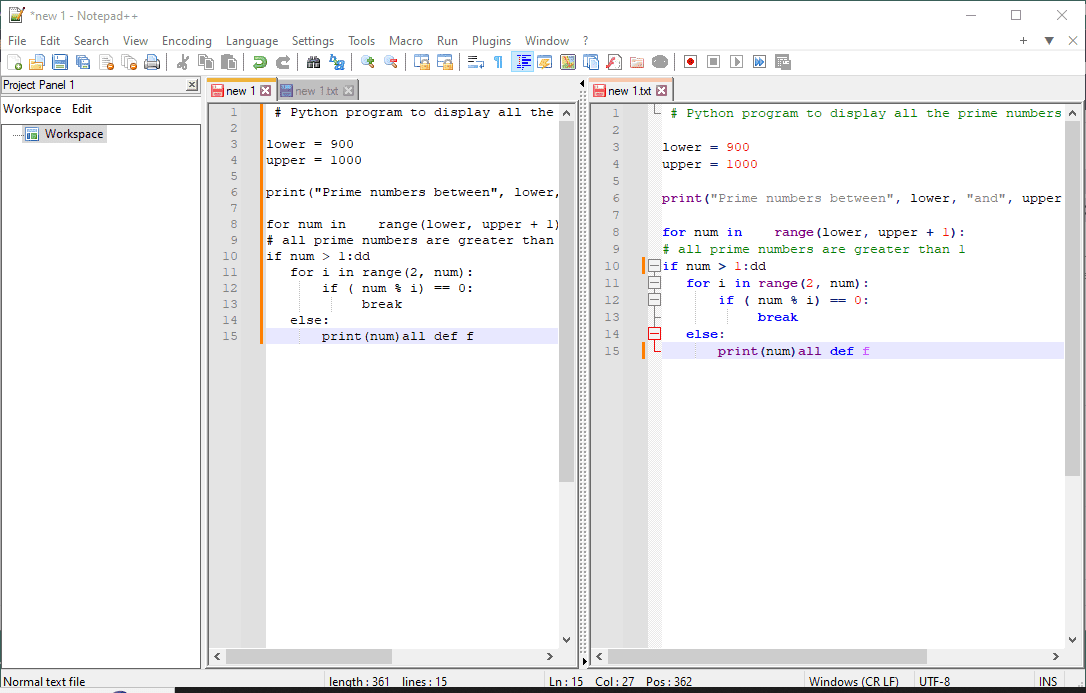Image resolution: width=1086 pixels, height=693 pixels.
Task: Click the left pane vertical scrollbar thumb
Action: [567, 301]
